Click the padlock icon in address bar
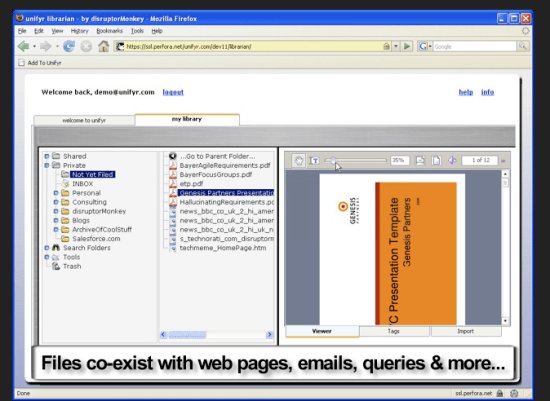The image size is (550, 401). click(386, 46)
